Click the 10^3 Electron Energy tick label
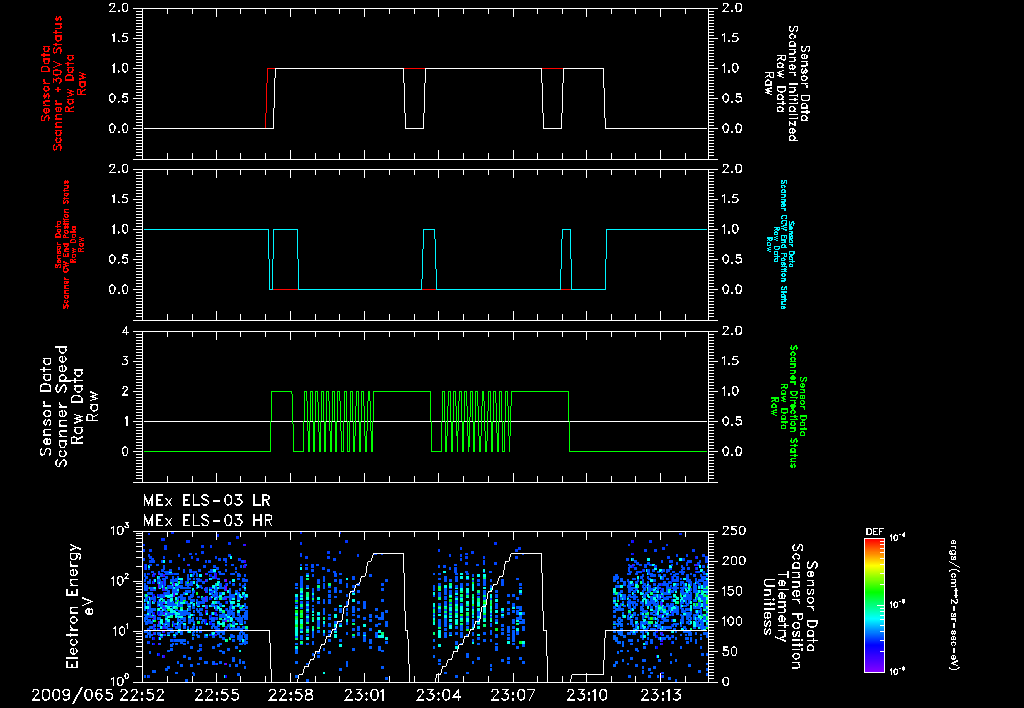The height and width of the screenshot is (708, 1024). [121, 530]
